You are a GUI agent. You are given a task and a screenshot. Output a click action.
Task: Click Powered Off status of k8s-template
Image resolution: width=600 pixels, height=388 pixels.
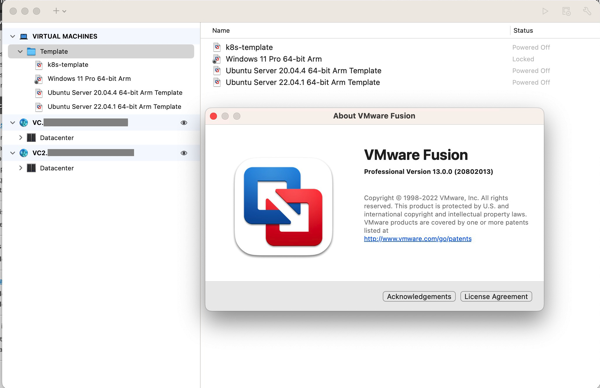pos(531,47)
